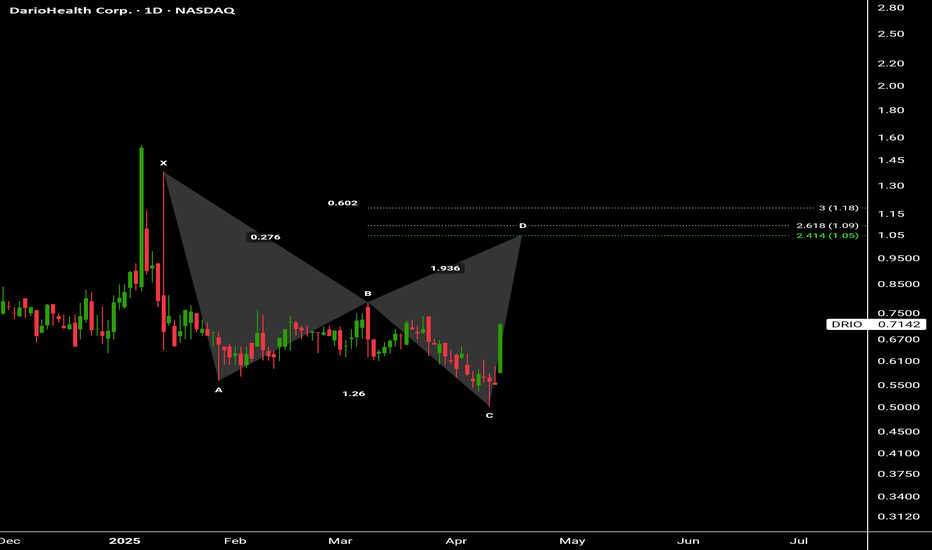Viewport: 932px width, 550px height.
Task: Click the Jul label on time axis
Action: tap(798, 540)
